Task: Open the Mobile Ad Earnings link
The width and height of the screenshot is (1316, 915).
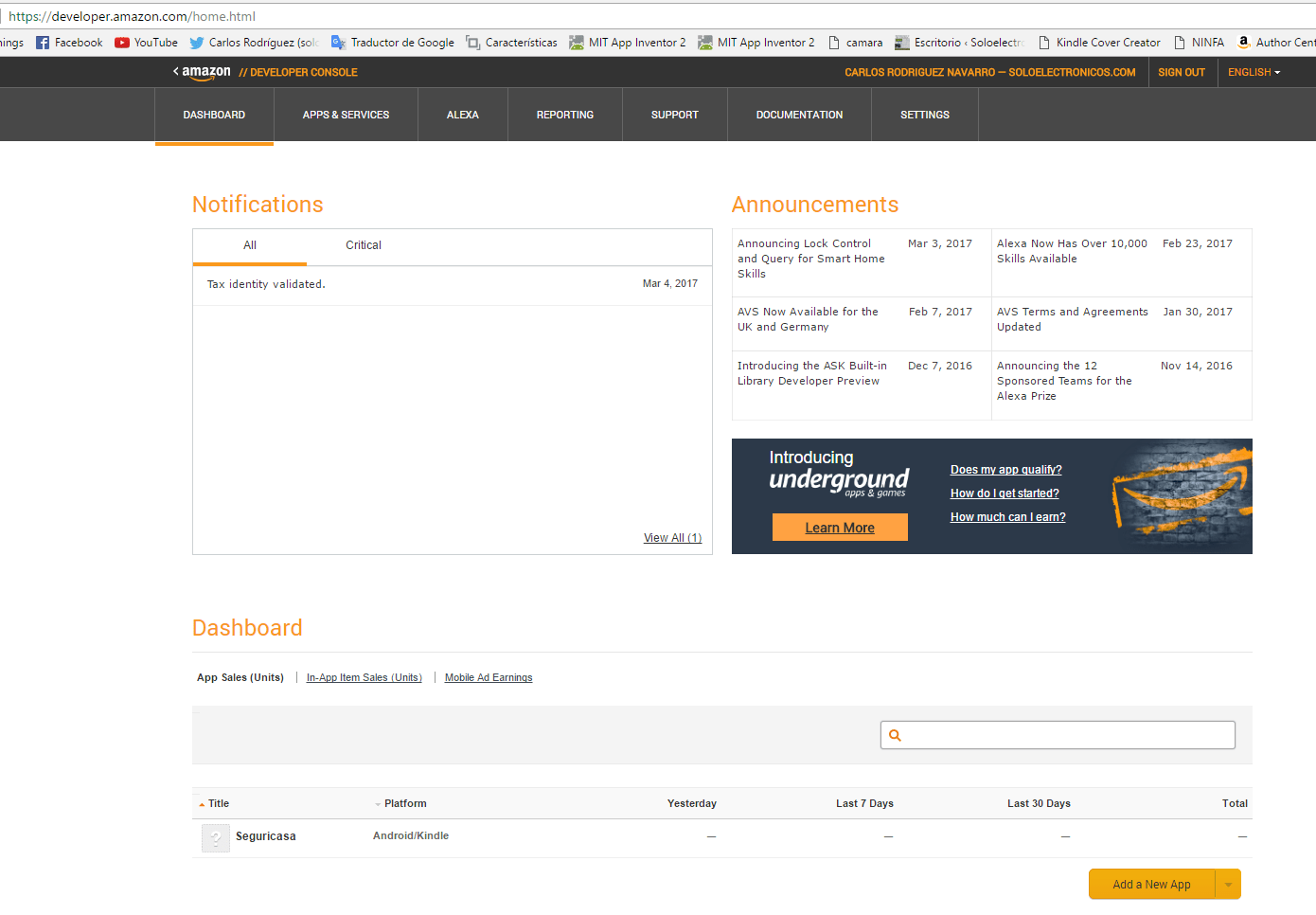Action: pyautogui.click(x=489, y=678)
